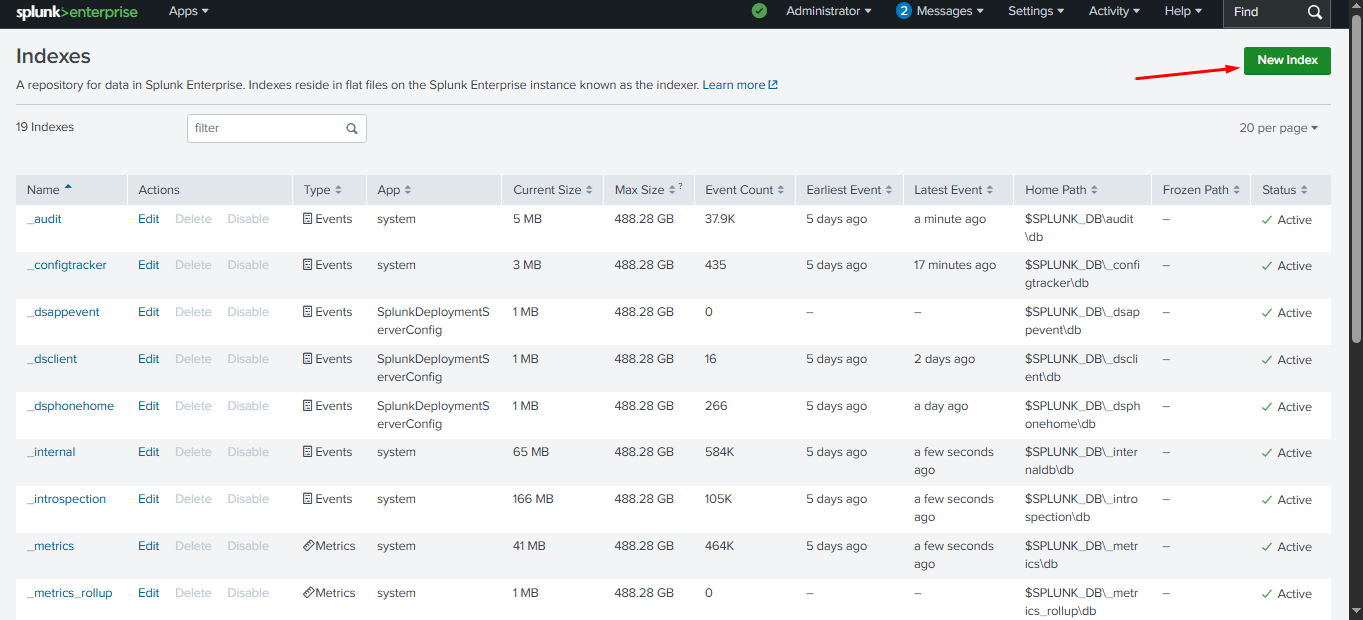Click the Messages count badge icon
The height and width of the screenshot is (620, 1363).
(x=904, y=11)
